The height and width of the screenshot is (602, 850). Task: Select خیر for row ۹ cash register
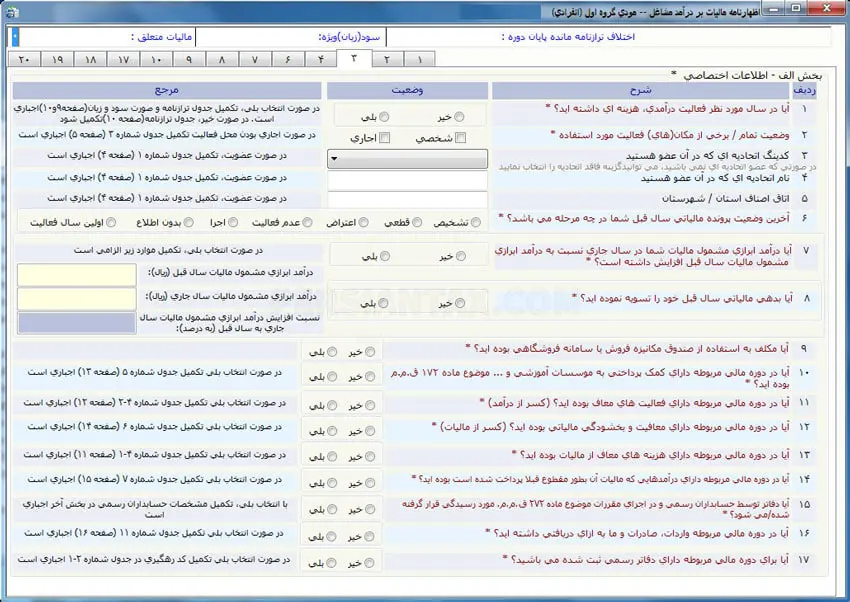coord(370,352)
